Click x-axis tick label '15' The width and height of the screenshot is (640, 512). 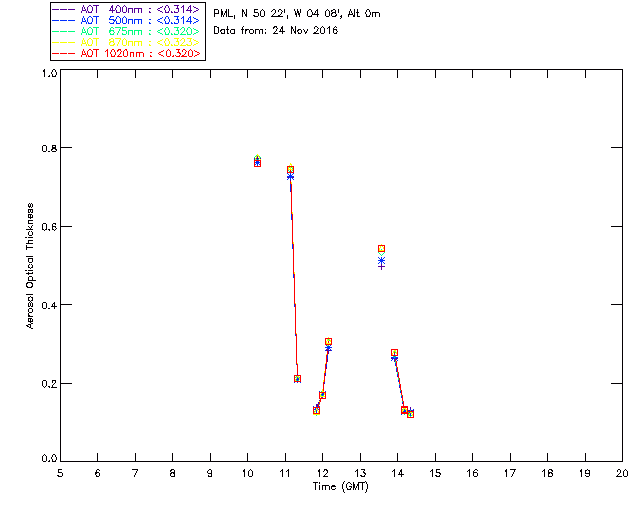pos(435,473)
